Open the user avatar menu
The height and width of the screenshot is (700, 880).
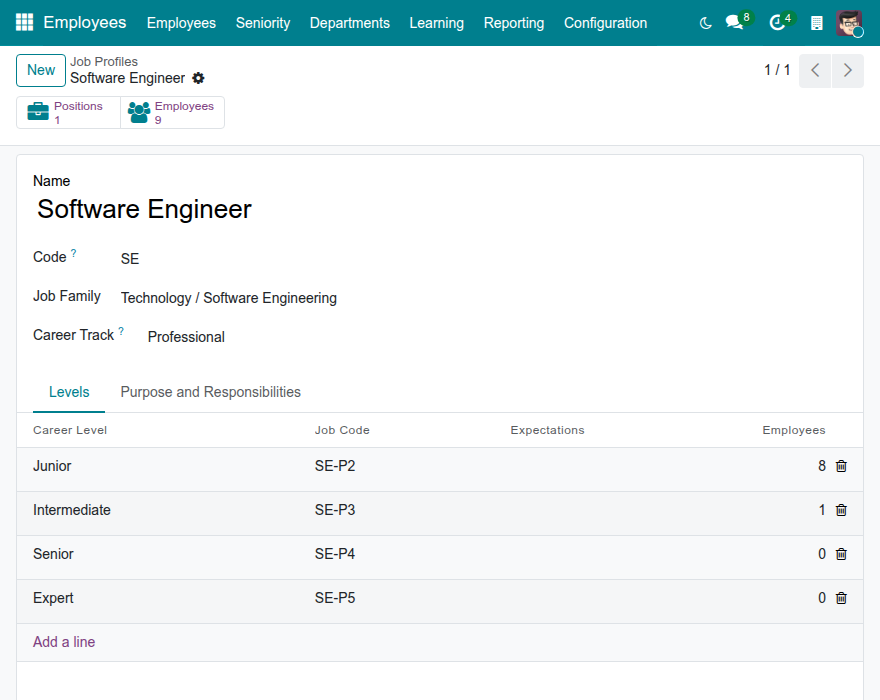tap(849, 23)
